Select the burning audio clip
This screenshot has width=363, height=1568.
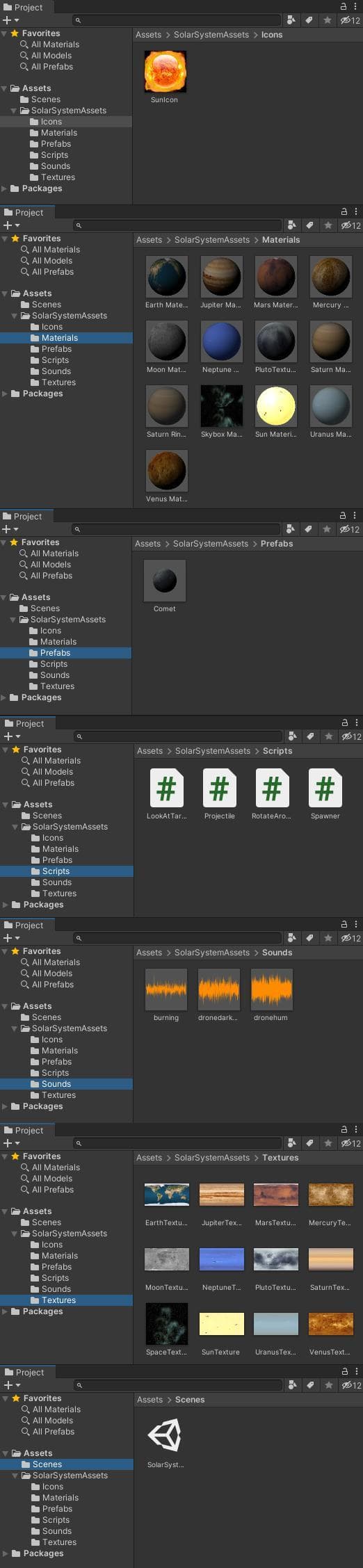tap(166, 989)
